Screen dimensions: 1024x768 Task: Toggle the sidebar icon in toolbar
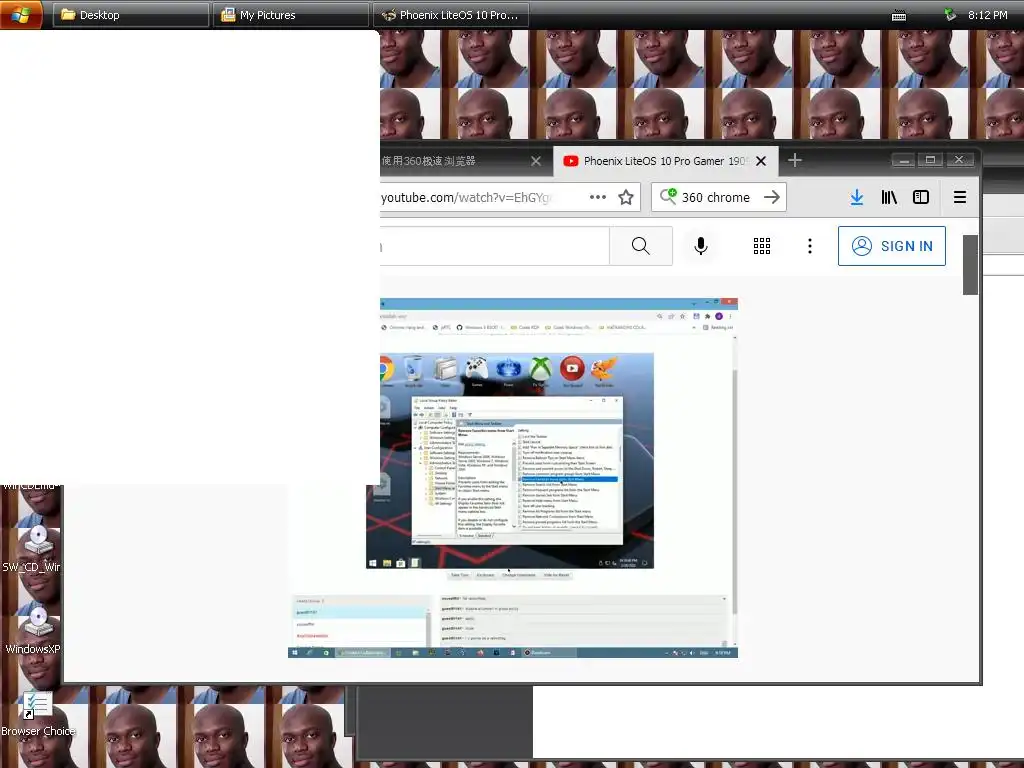(921, 197)
